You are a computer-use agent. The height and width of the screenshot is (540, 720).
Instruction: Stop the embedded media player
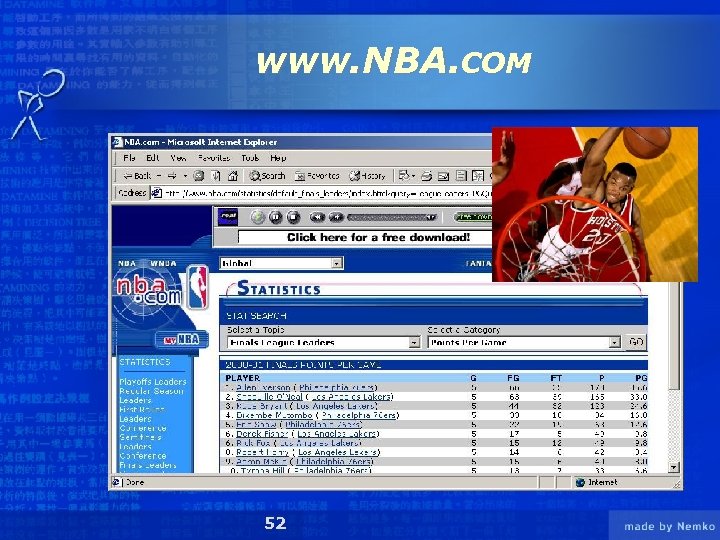coord(293,217)
